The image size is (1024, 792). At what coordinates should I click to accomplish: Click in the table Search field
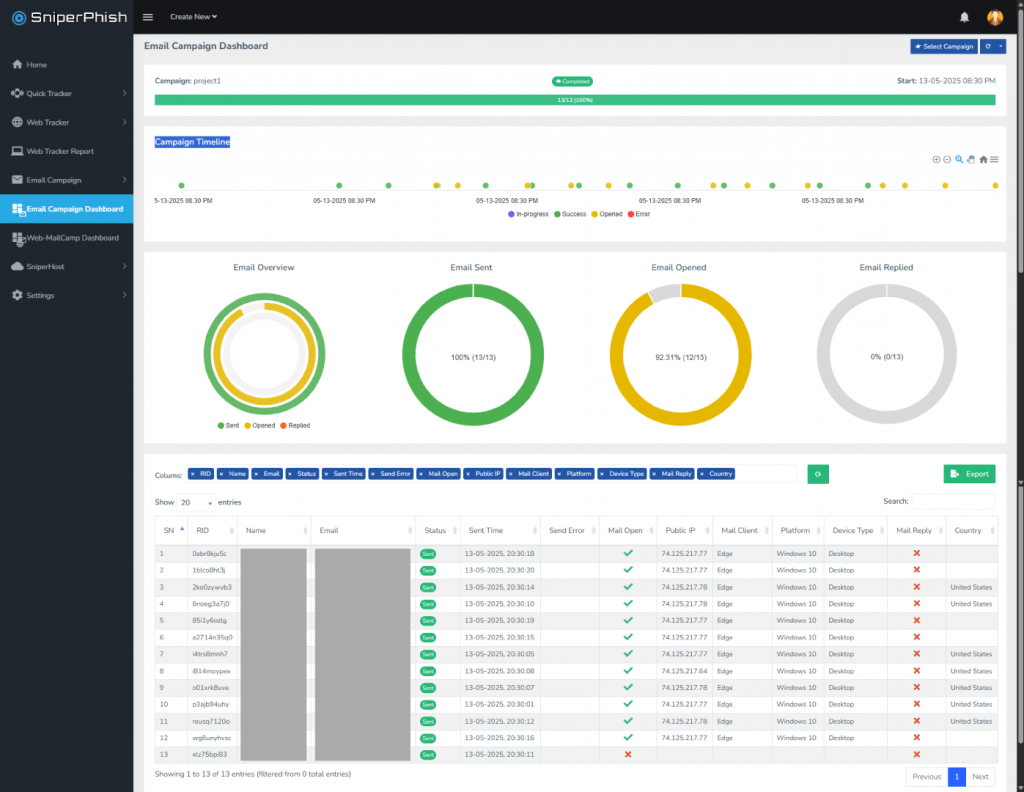pos(953,501)
